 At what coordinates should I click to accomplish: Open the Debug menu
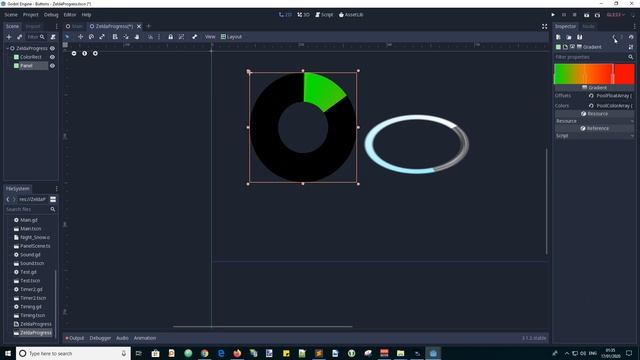(x=51, y=15)
